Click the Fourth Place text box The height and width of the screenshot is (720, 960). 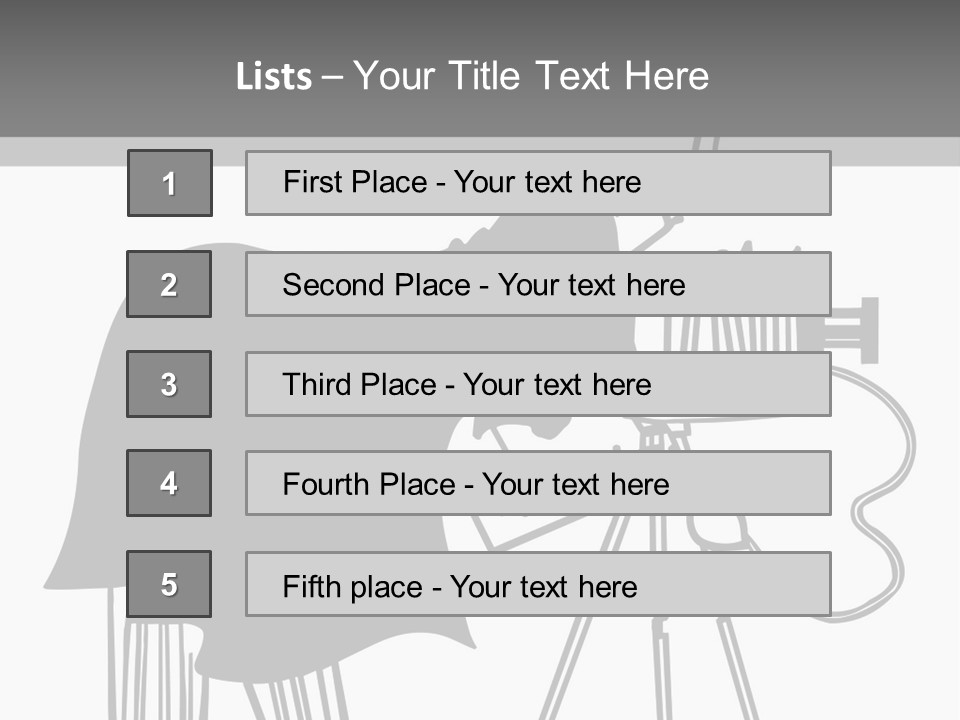(538, 484)
